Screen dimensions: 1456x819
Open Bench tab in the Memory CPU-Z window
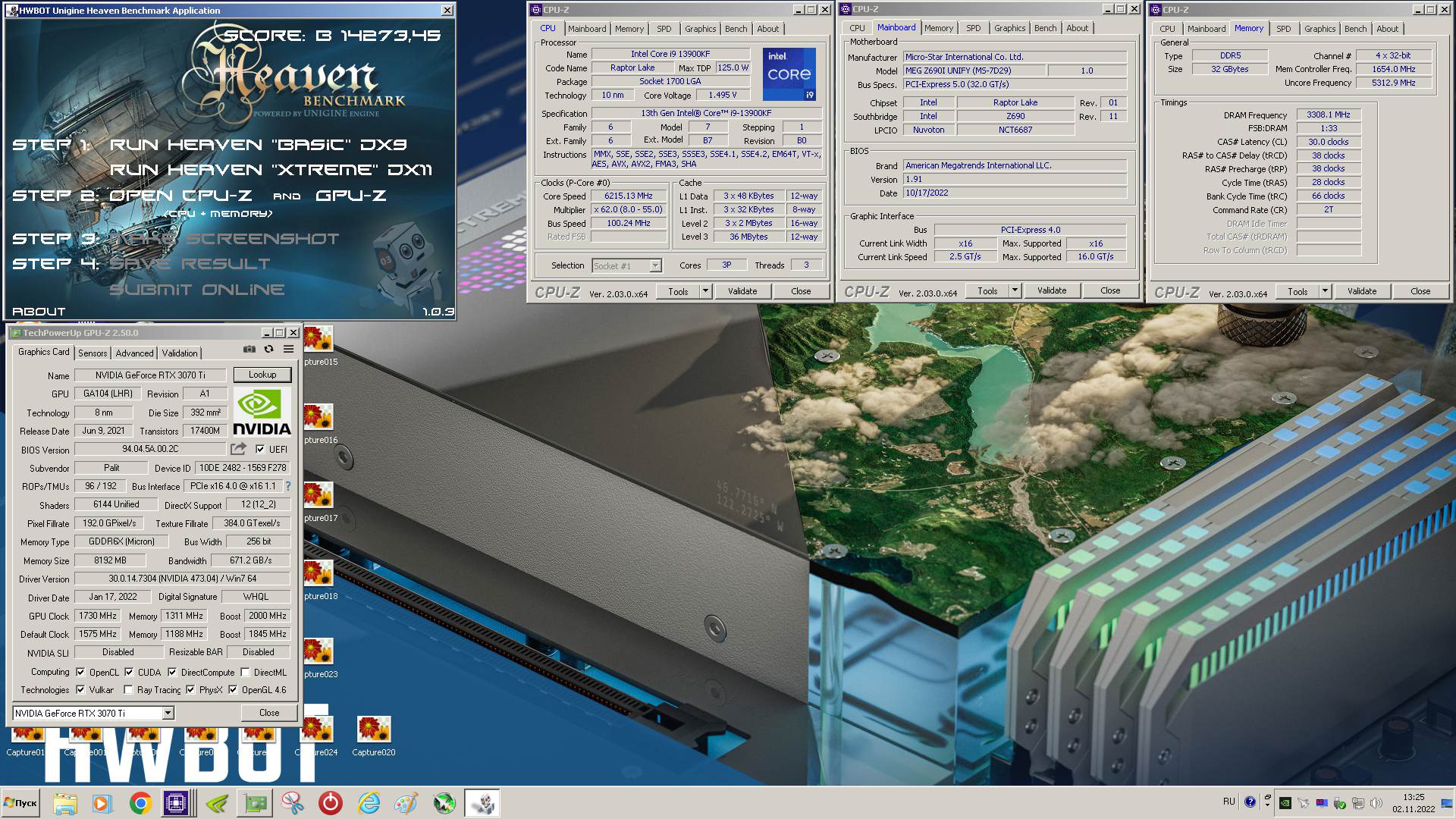[x=1355, y=29]
